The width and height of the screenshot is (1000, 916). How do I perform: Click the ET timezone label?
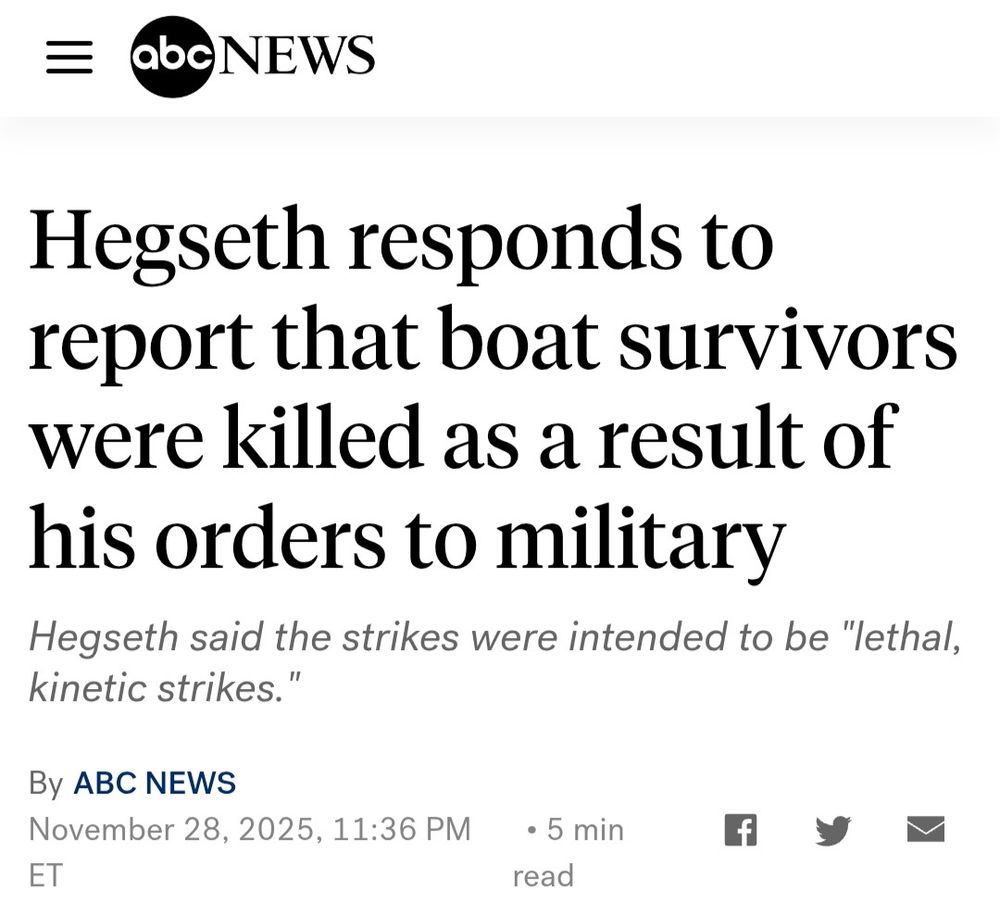45,876
